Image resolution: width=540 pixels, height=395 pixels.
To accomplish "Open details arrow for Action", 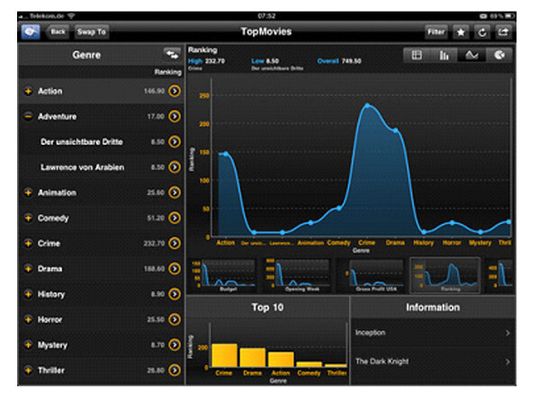I will coord(175,91).
